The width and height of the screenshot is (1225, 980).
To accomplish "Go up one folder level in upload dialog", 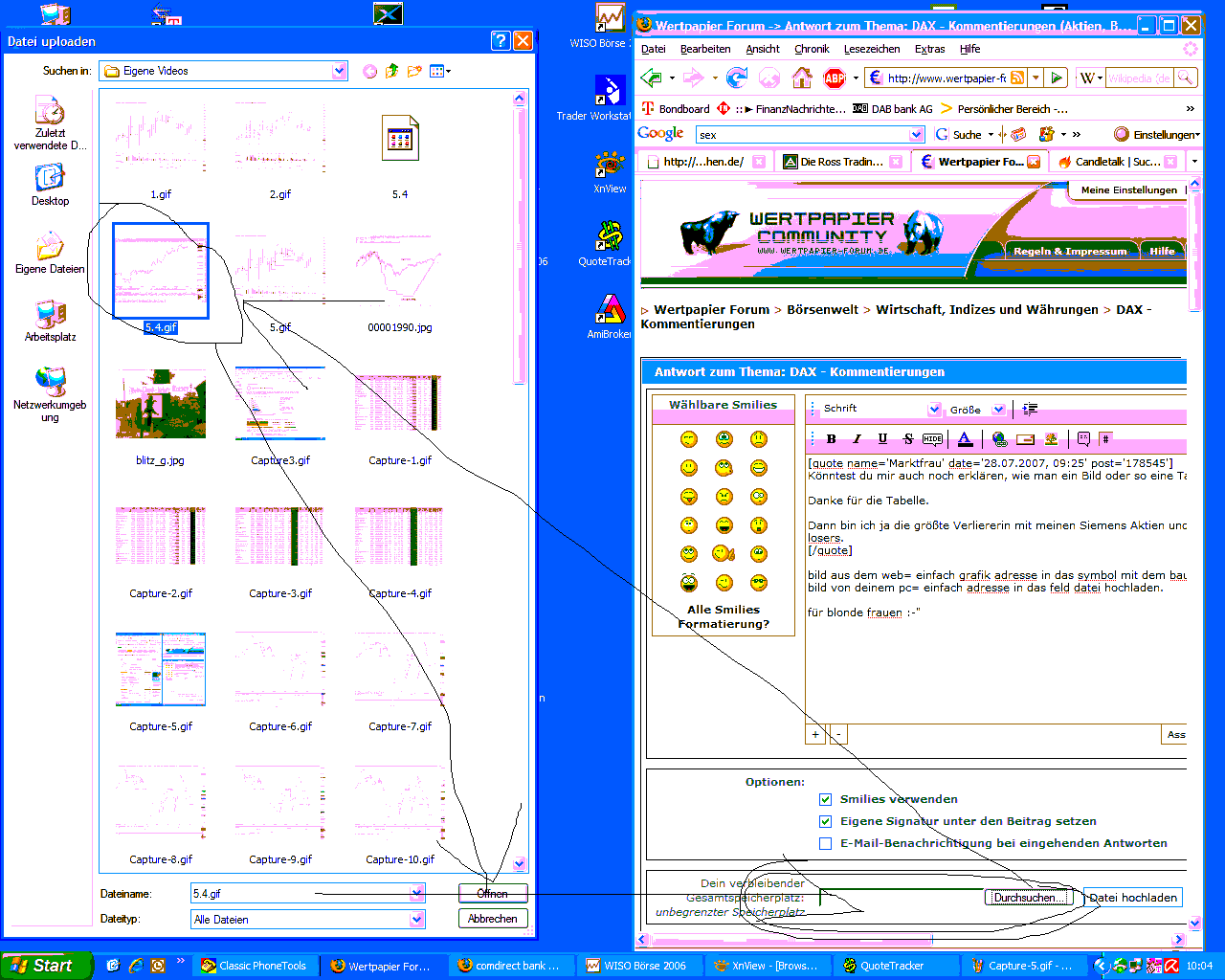I will click(392, 71).
